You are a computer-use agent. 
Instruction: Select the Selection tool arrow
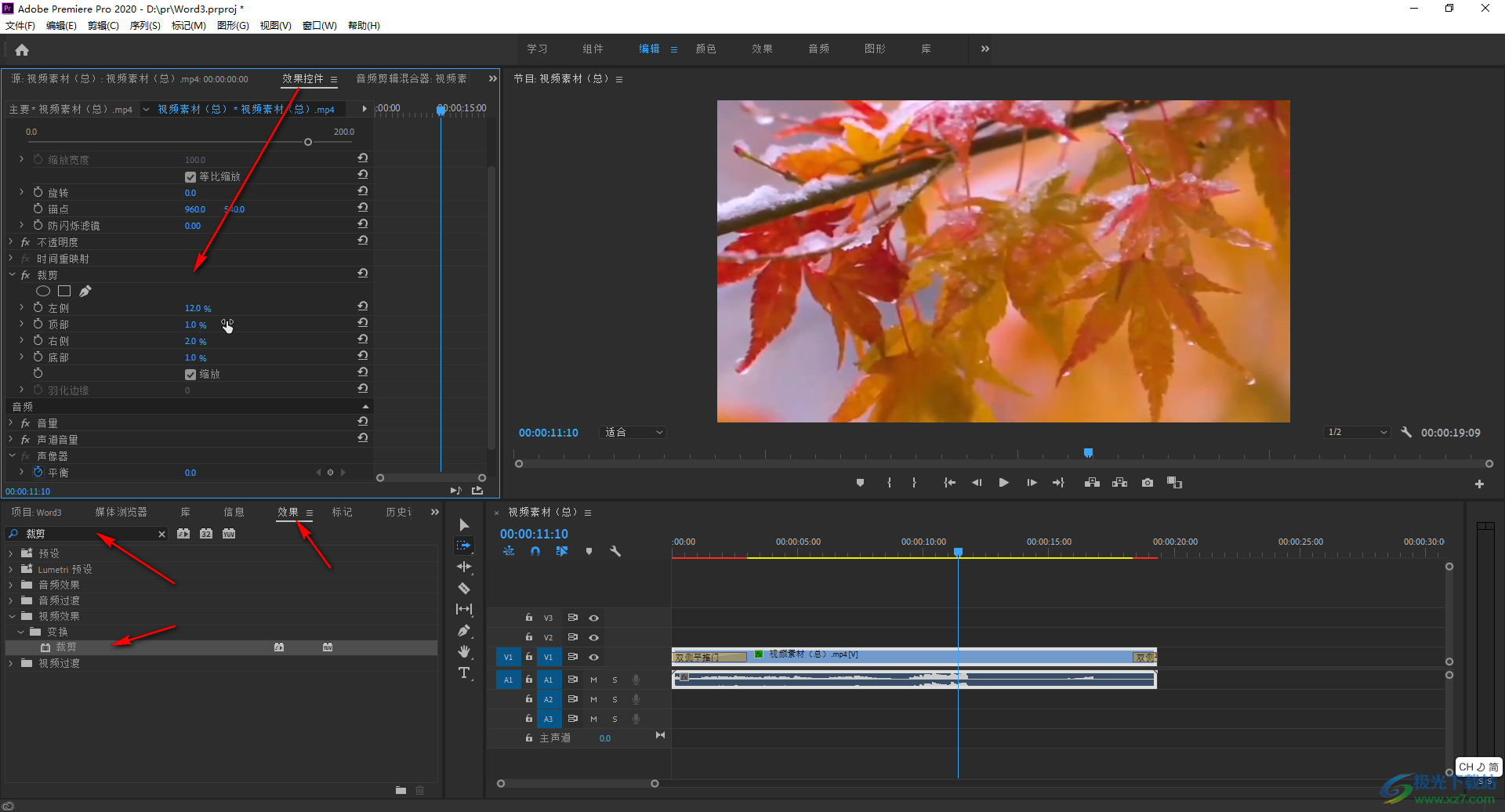(x=464, y=524)
